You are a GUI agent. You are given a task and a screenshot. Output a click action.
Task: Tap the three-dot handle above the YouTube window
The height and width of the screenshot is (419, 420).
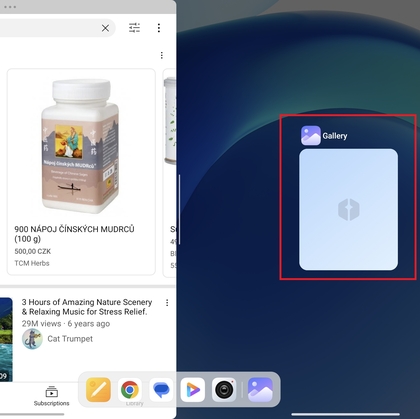10,7
